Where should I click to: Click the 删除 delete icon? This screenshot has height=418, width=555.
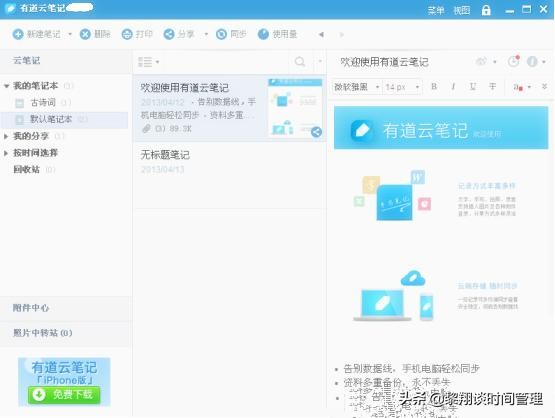coord(85,34)
